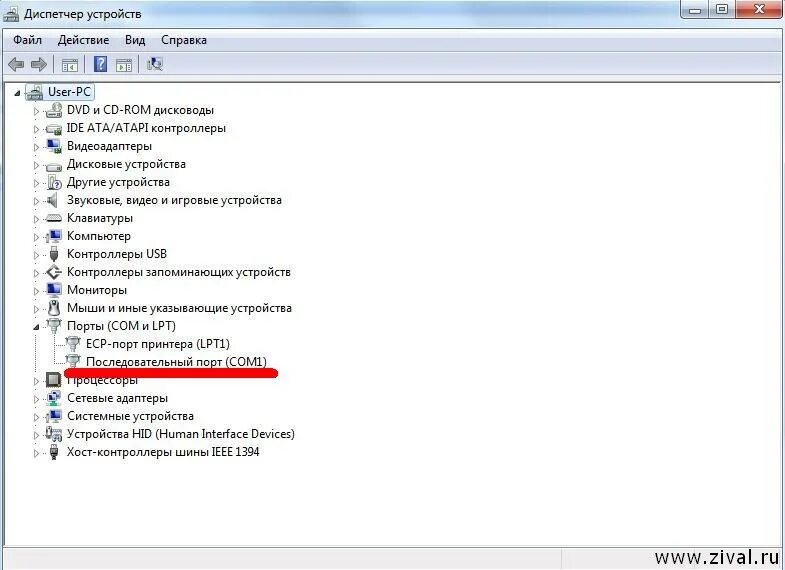The image size is (785, 570).
Task: Click the Мониторы display icon
Action: (54, 290)
